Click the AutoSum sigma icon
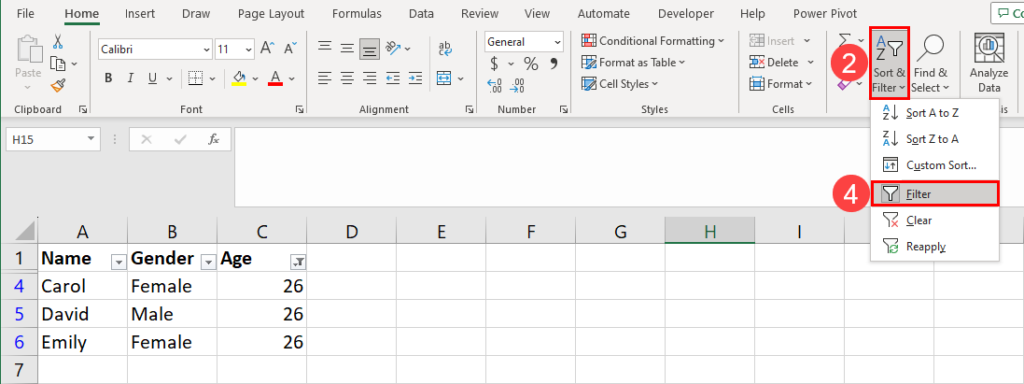The height and width of the screenshot is (384, 1024). (x=844, y=40)
